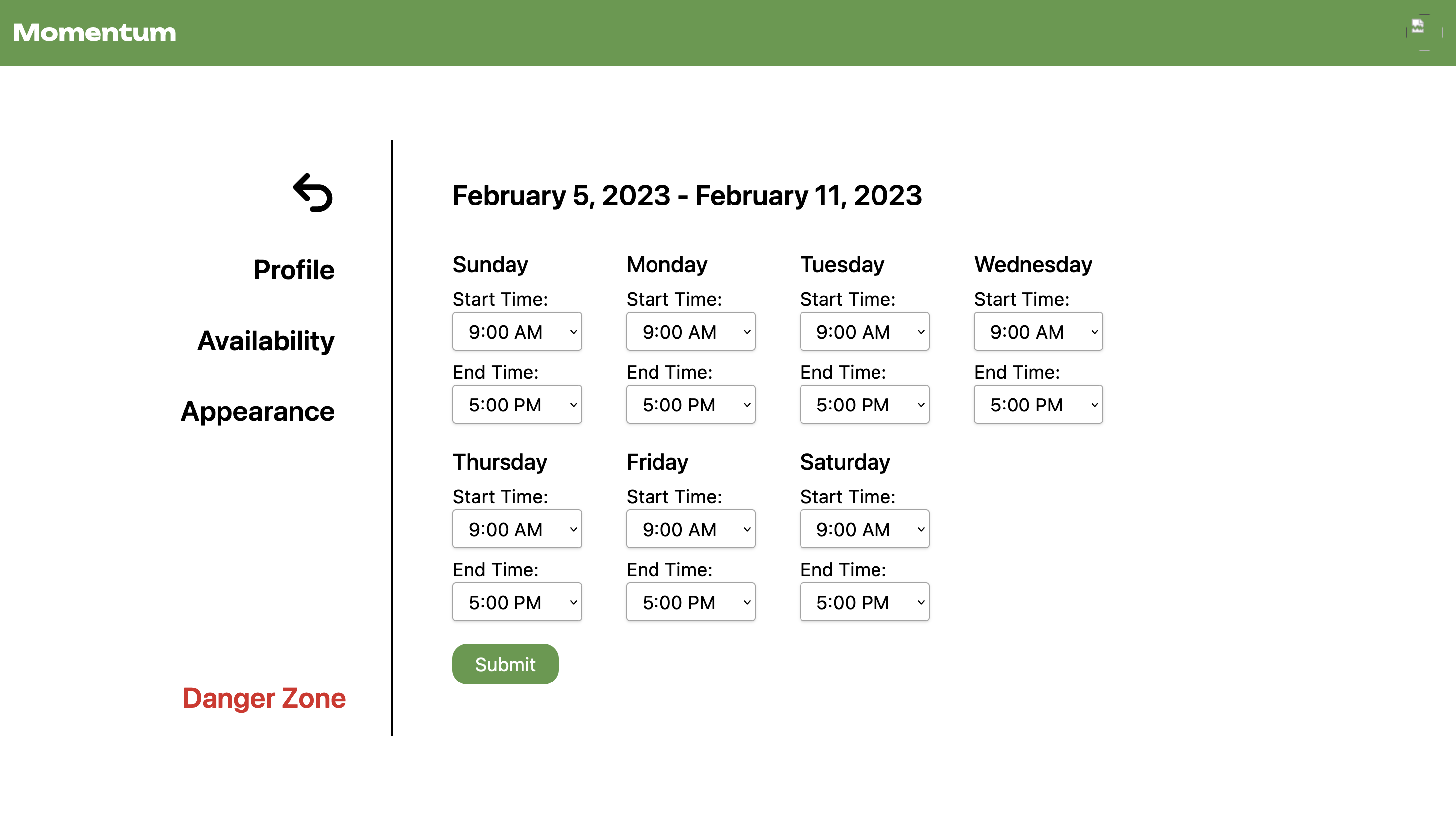Expand Monday End Time dropdown
Image resolution: width=1456 pixels, height=818 pixels.
(691, 405)
